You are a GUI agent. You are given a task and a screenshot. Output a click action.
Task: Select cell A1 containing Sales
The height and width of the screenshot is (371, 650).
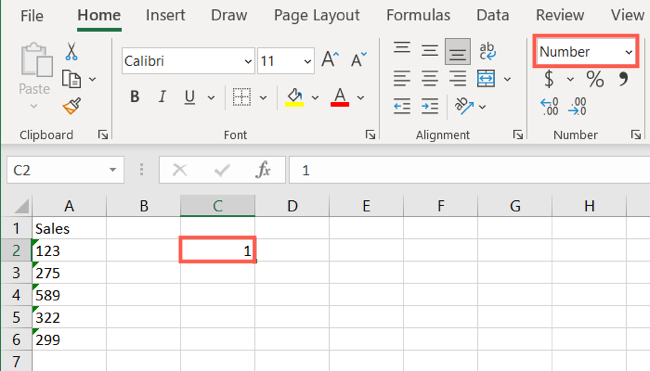pyautogui.click(x=69, y=228)
